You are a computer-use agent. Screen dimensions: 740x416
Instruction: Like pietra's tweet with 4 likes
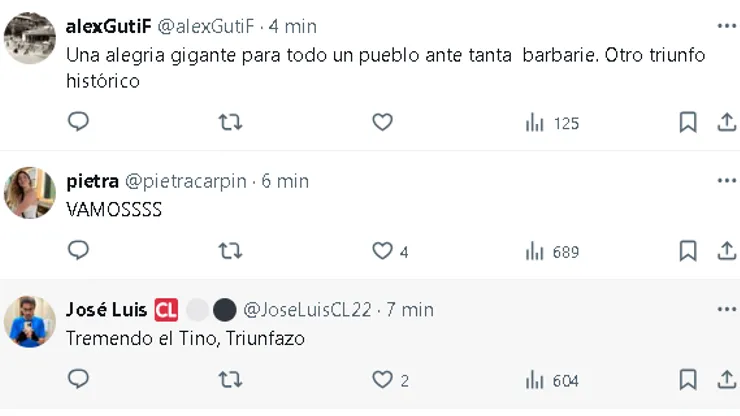tap(382, 251)
